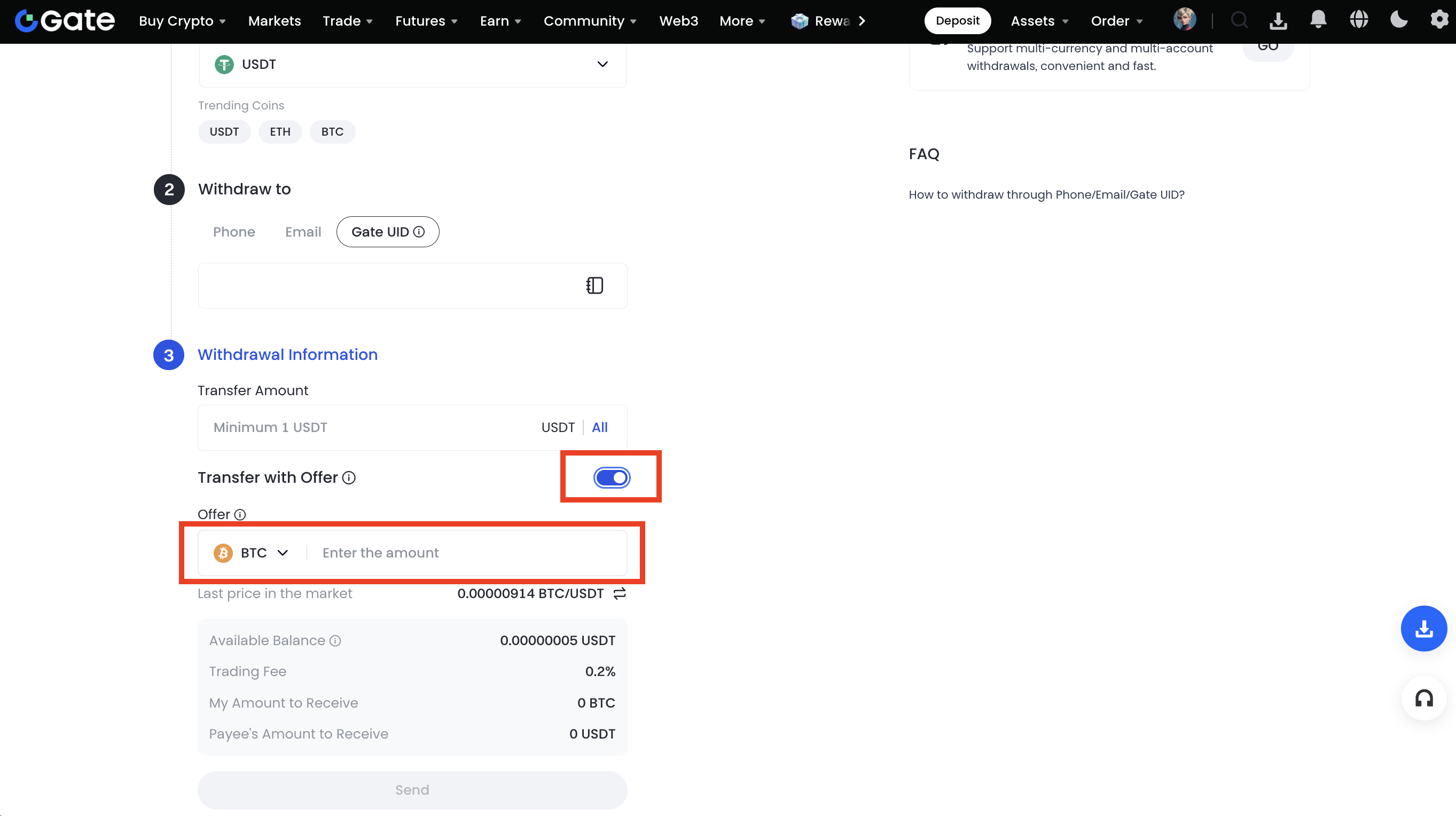Click the Deposit button
This screenshot has height=816, width=1456.
957,21
